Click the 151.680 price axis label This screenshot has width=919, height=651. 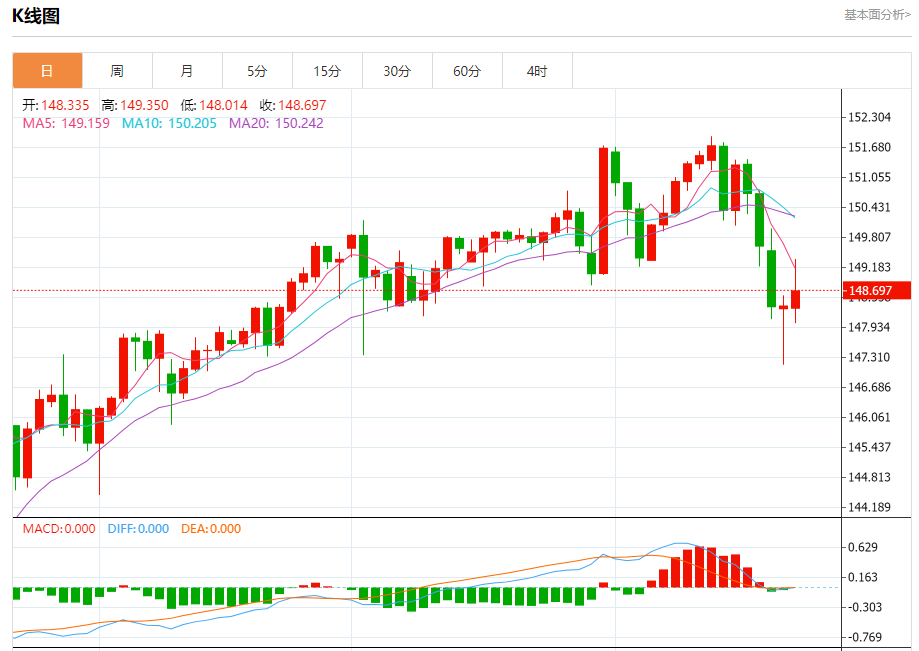coord(870,147)
